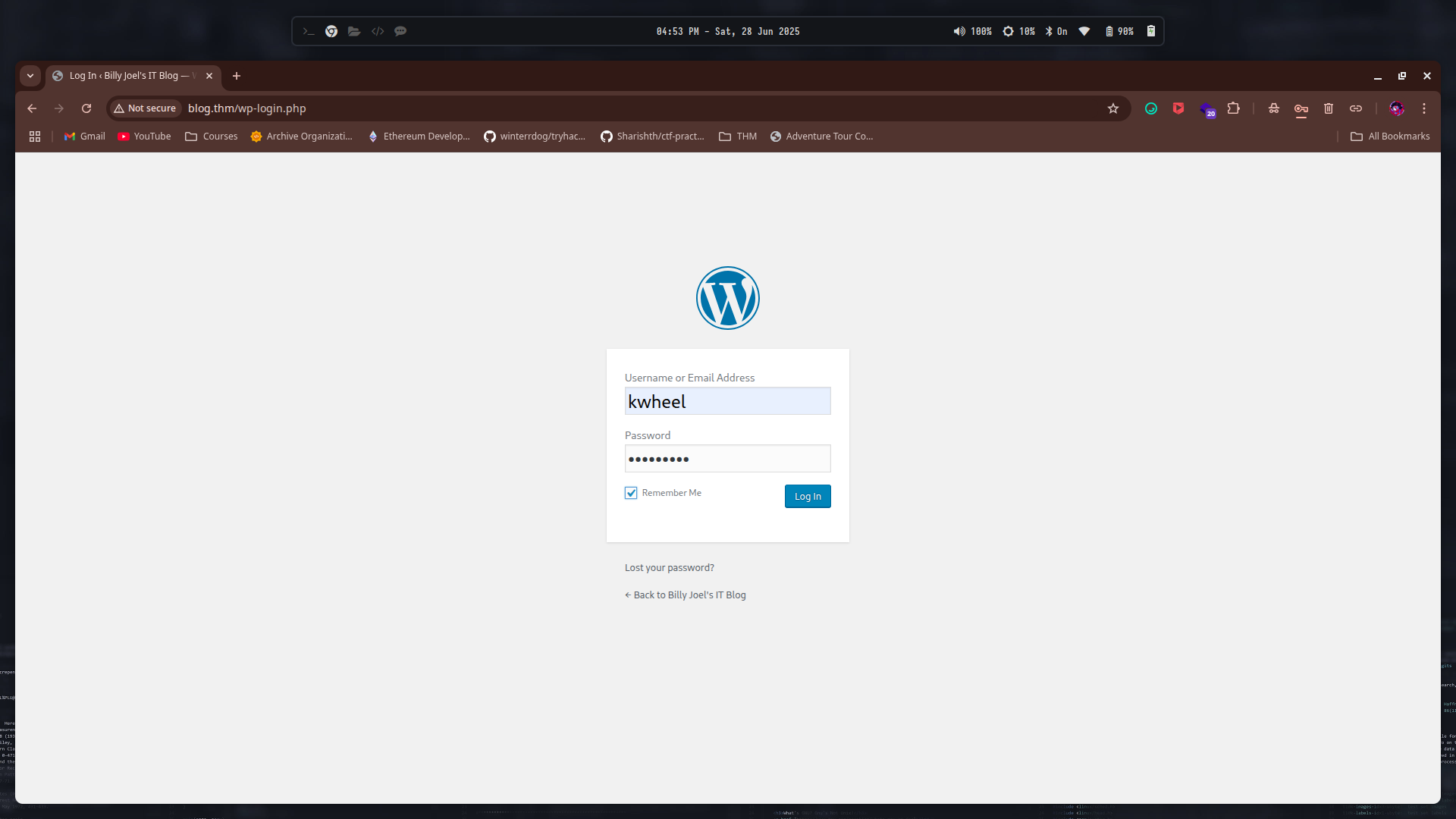Toggle the bookmark star for this page
The height and width of the screenshot is (819, 1456).
tap(1112, 108)
